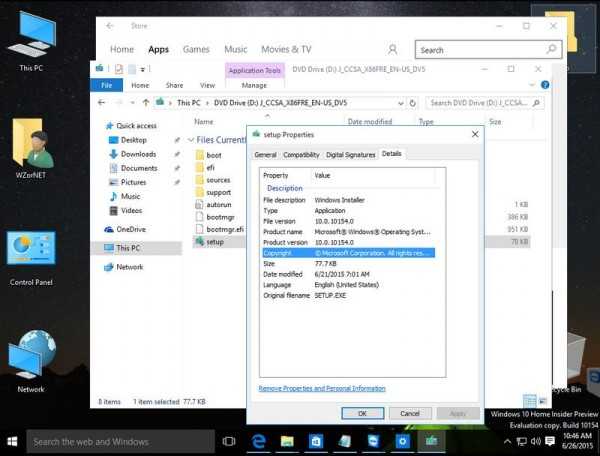Open recent locations dropdown arrow

point(132,103)
